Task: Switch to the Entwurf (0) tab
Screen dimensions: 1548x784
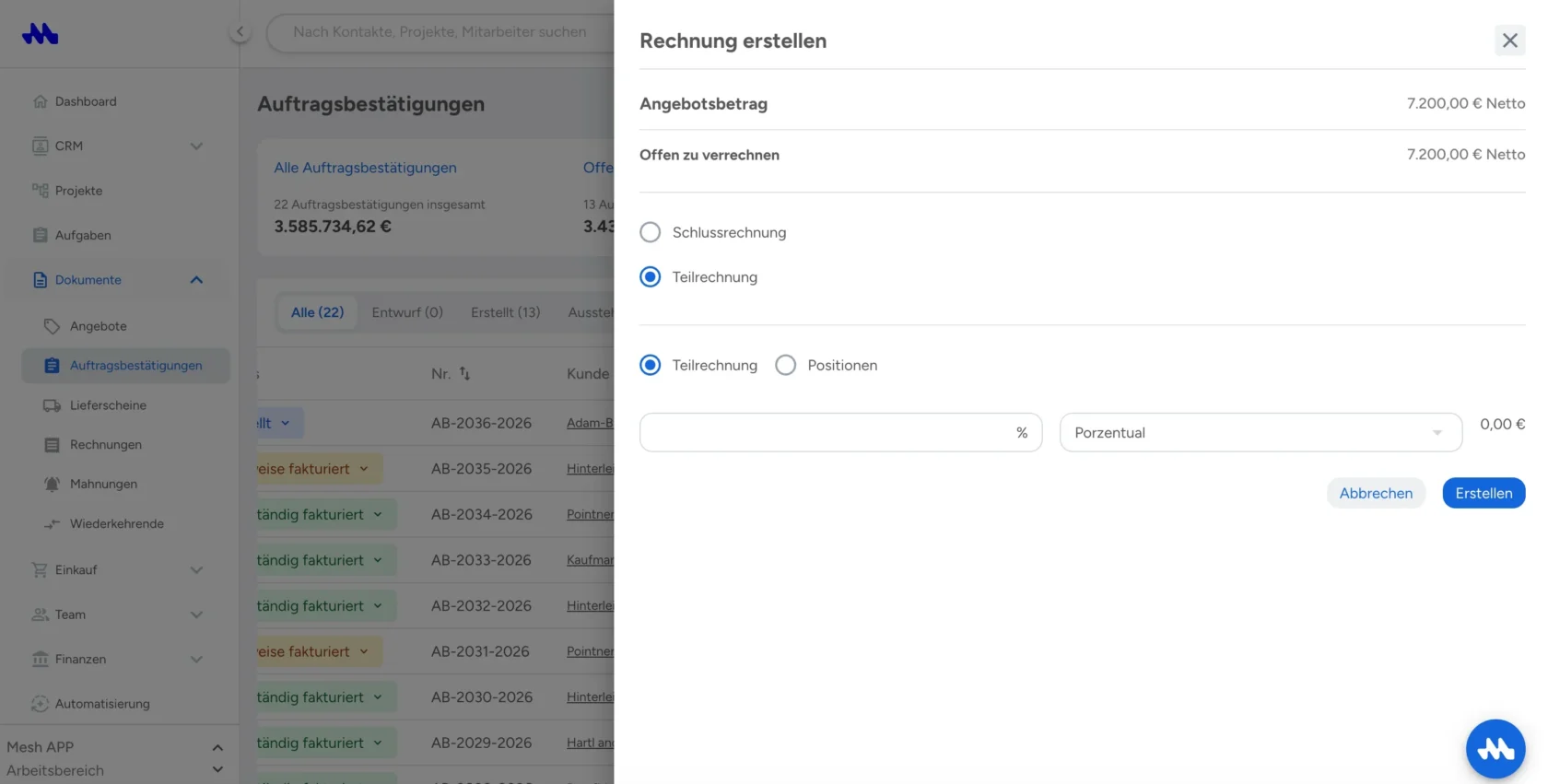Action: click(x=407, y=312)
